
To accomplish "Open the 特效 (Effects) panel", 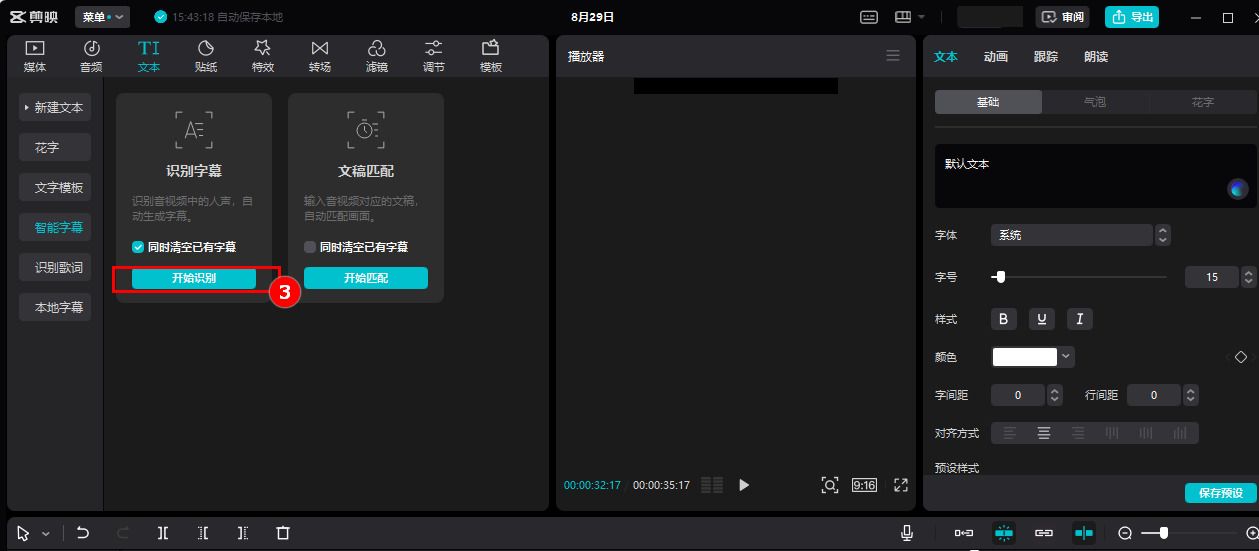I will click(x=263, y=56).
